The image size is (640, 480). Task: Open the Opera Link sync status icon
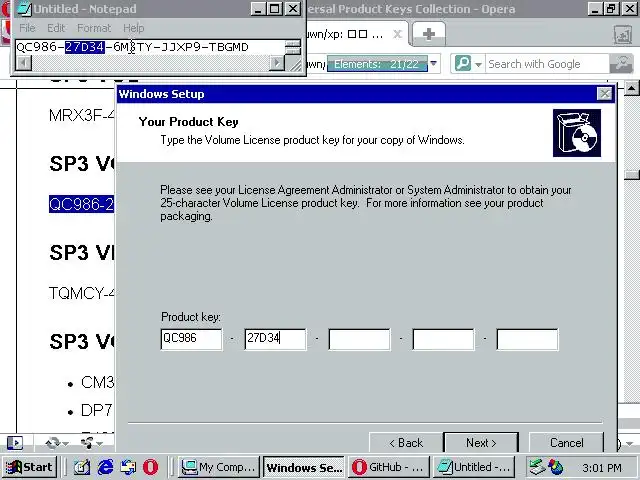[53, 443]
